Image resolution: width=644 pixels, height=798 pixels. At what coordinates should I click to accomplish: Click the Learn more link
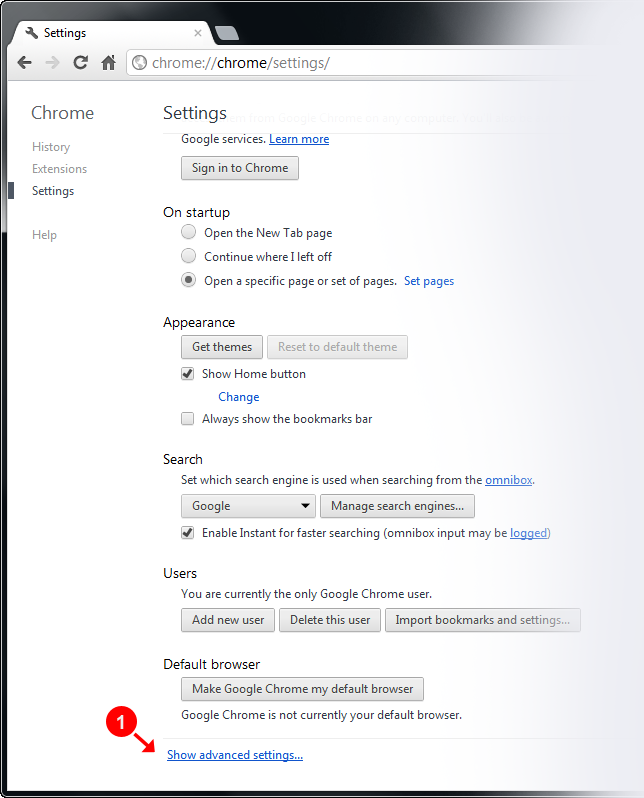point(299,139)
